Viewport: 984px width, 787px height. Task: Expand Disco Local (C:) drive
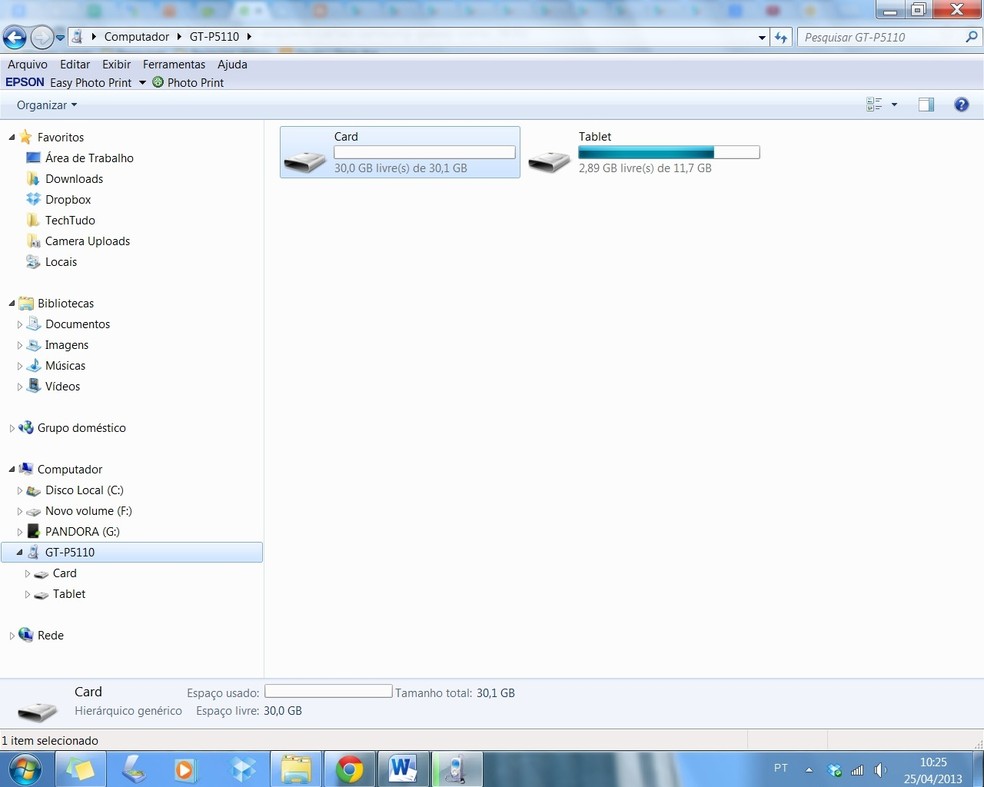click(19, 490)
